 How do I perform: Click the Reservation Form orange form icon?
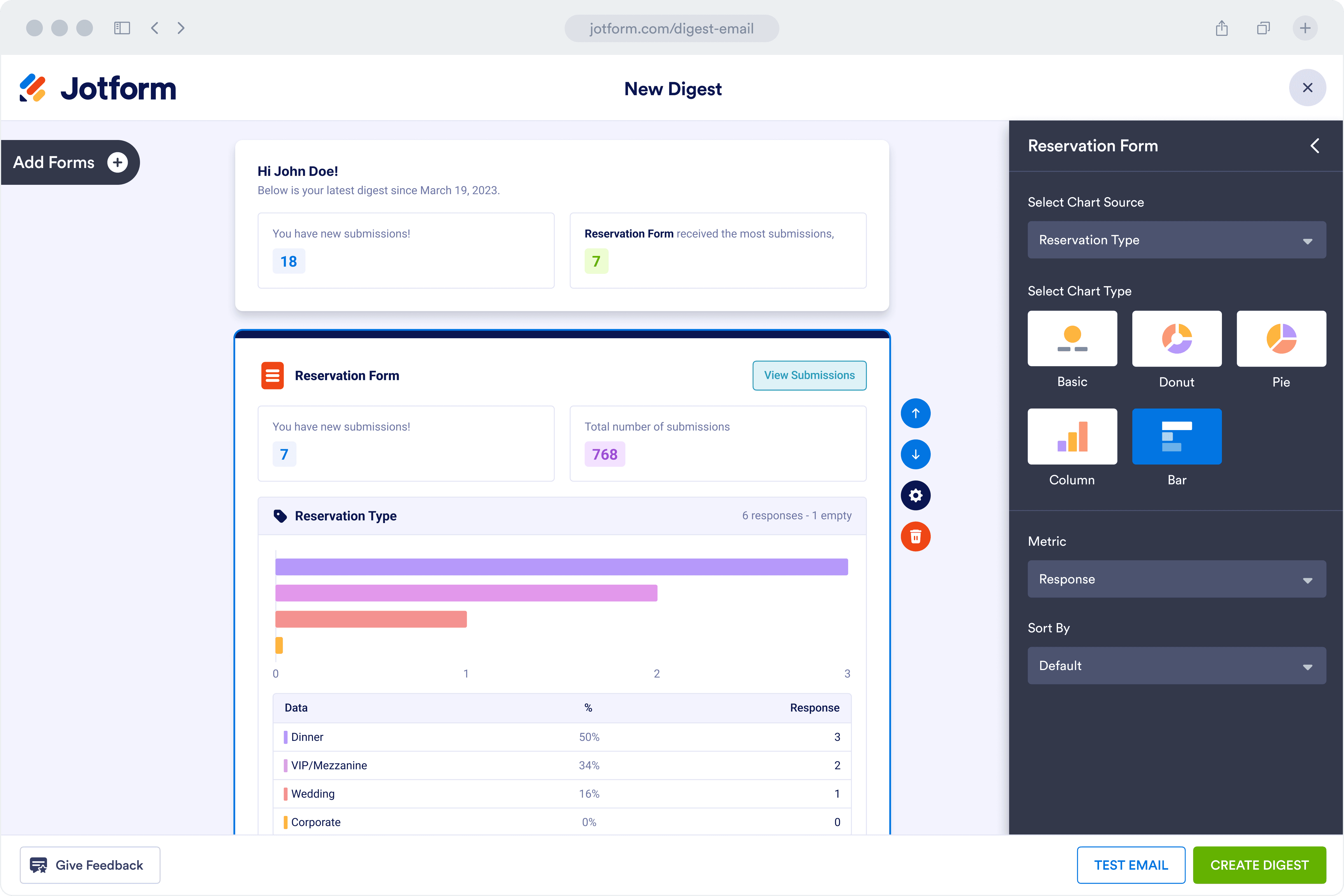272,375
